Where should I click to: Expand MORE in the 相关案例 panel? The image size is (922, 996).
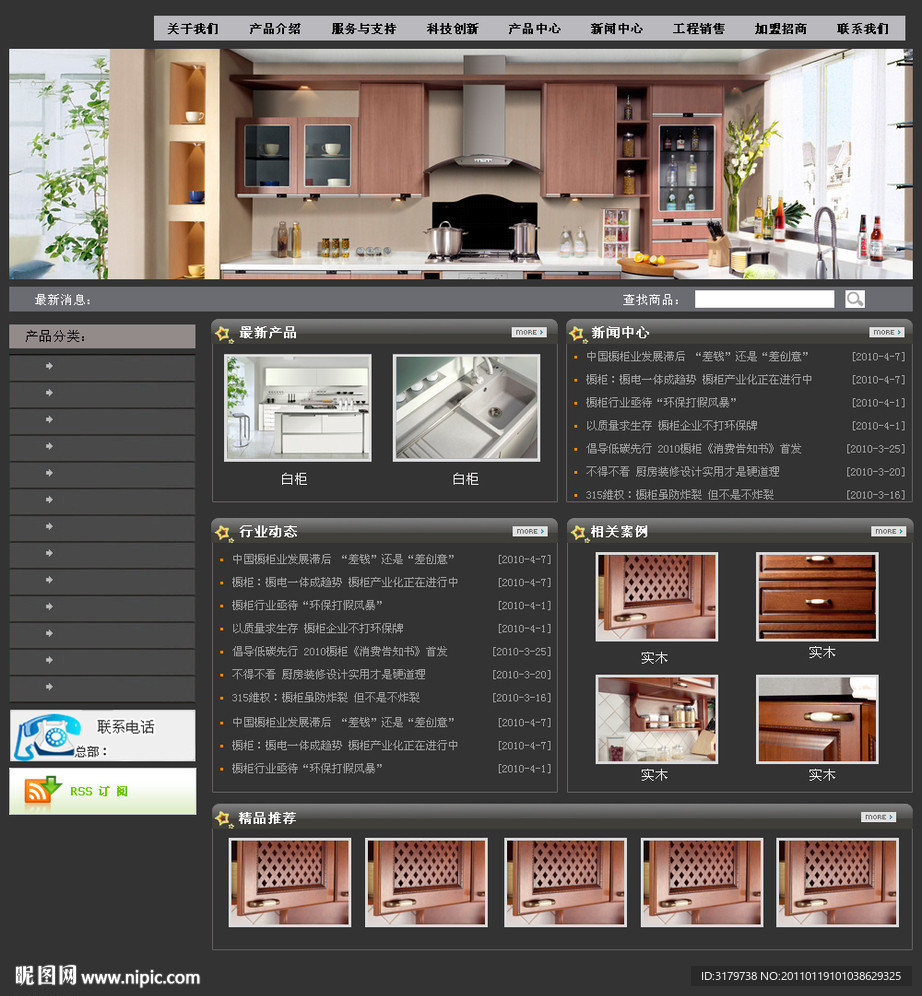pyautogui.click(x=887, y=531)
